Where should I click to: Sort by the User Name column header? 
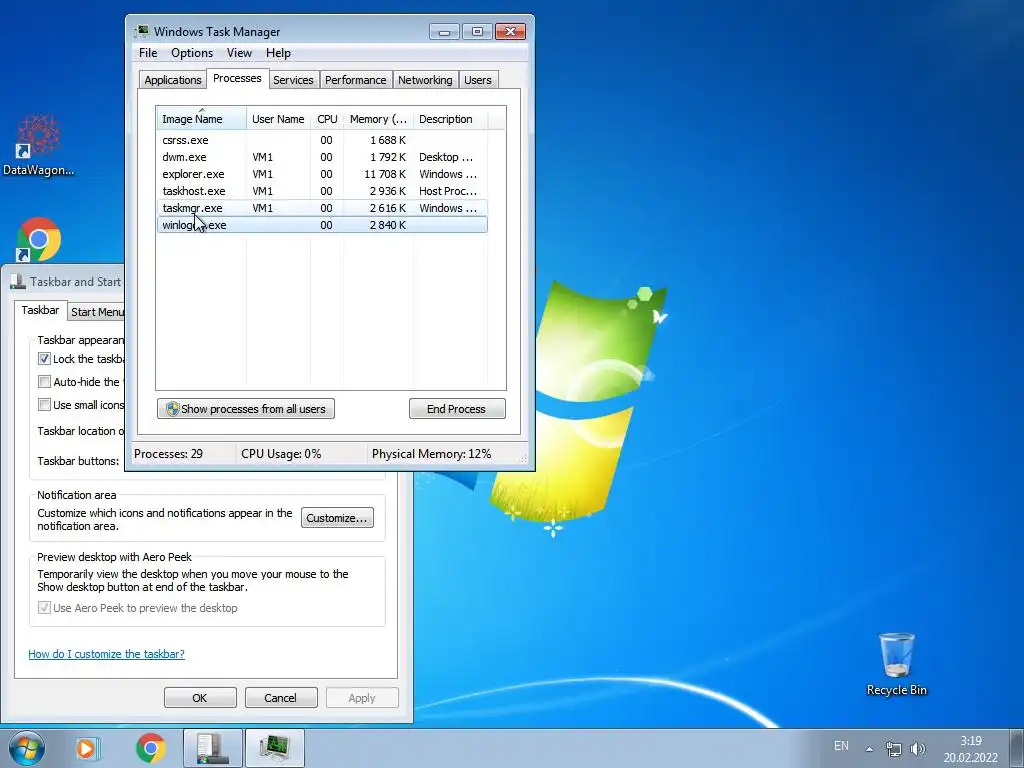(278, 119)
